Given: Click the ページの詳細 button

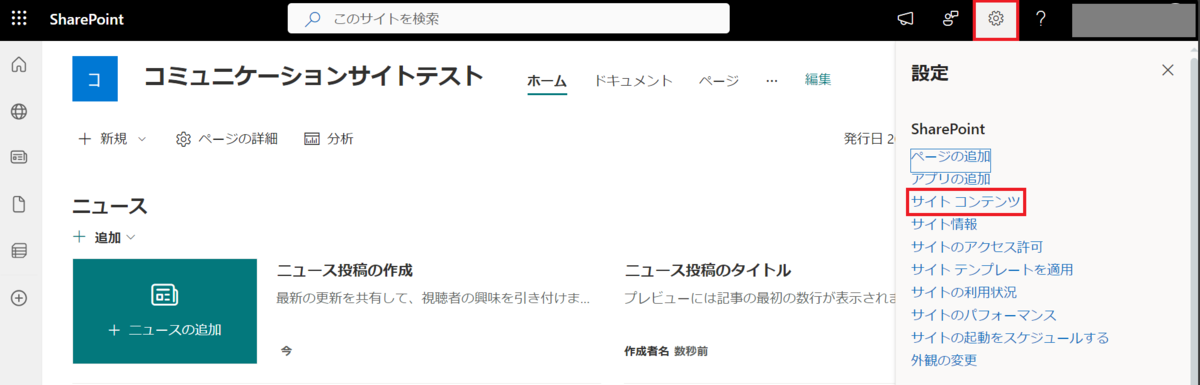Looking at the screenshot, I should pyautogui.click(x=226, y=139).
